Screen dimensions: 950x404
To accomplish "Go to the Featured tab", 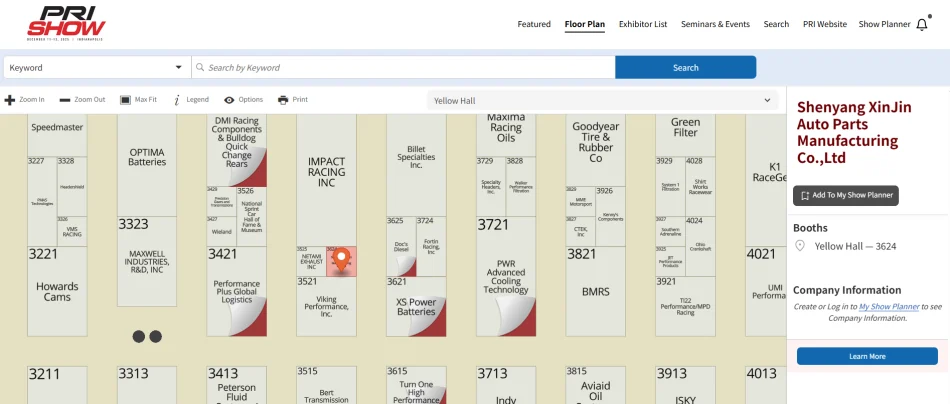I will 534,24.
